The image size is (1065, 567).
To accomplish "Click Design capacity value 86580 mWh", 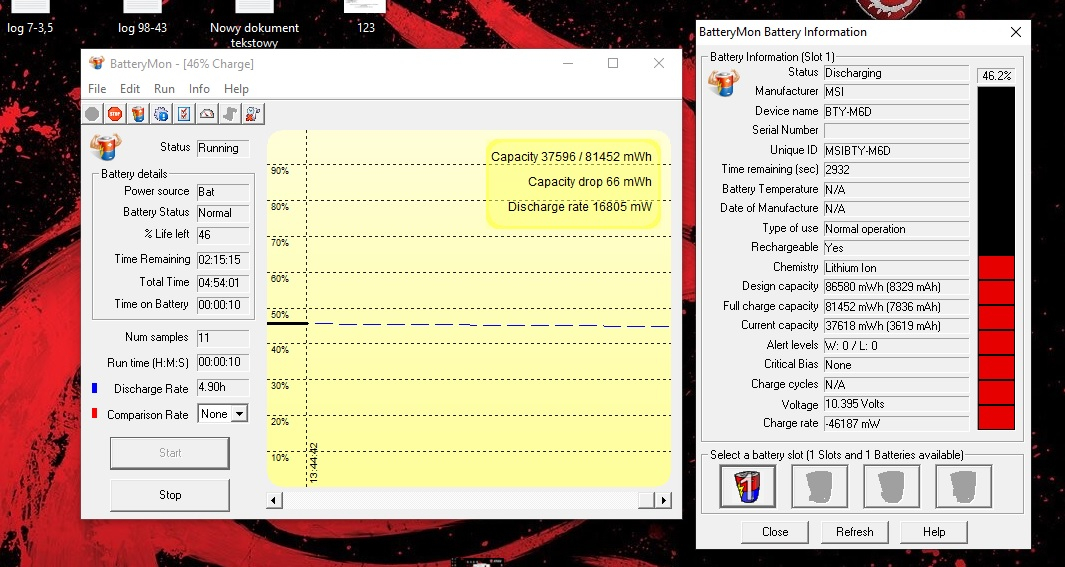I will [x=896, y=287].
